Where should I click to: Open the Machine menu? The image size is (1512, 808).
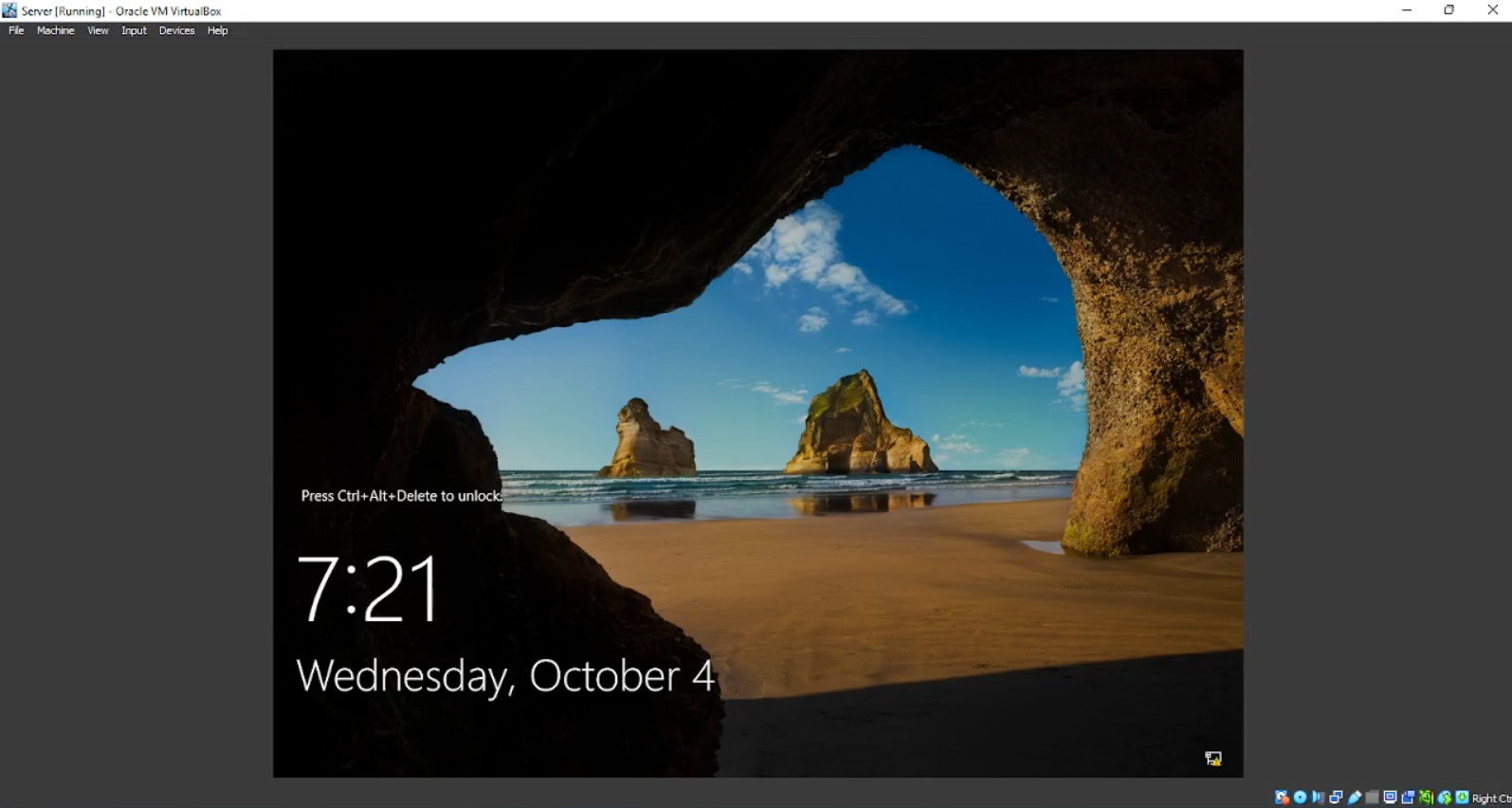pos(55,30)
